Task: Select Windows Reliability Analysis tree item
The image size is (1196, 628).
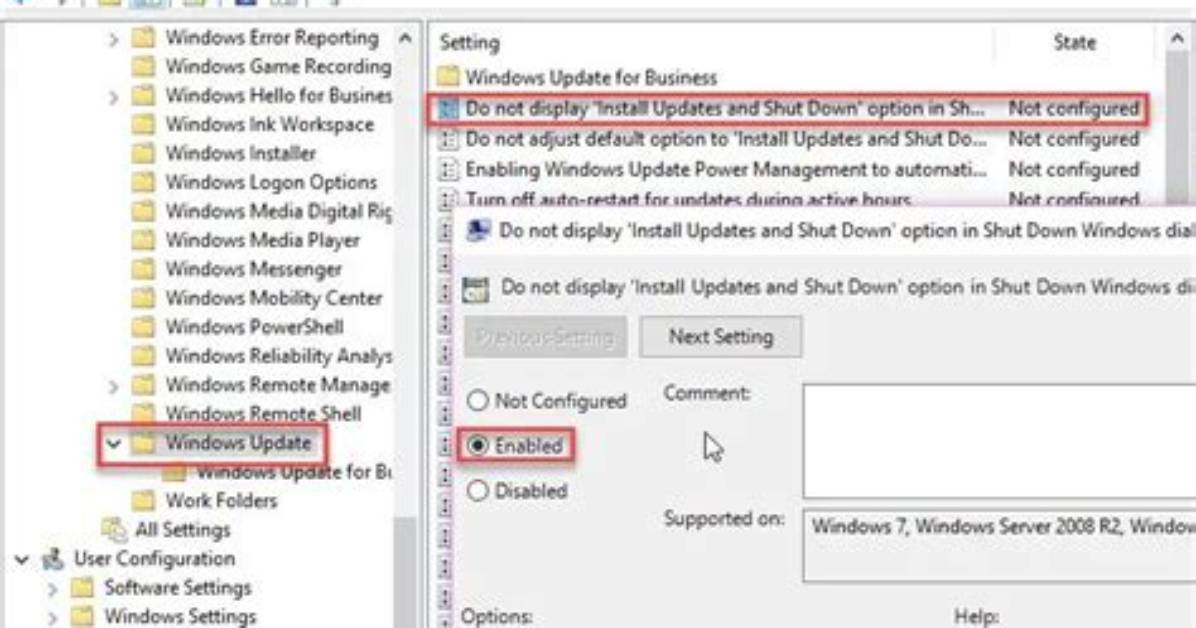Action: click(278, 356)
